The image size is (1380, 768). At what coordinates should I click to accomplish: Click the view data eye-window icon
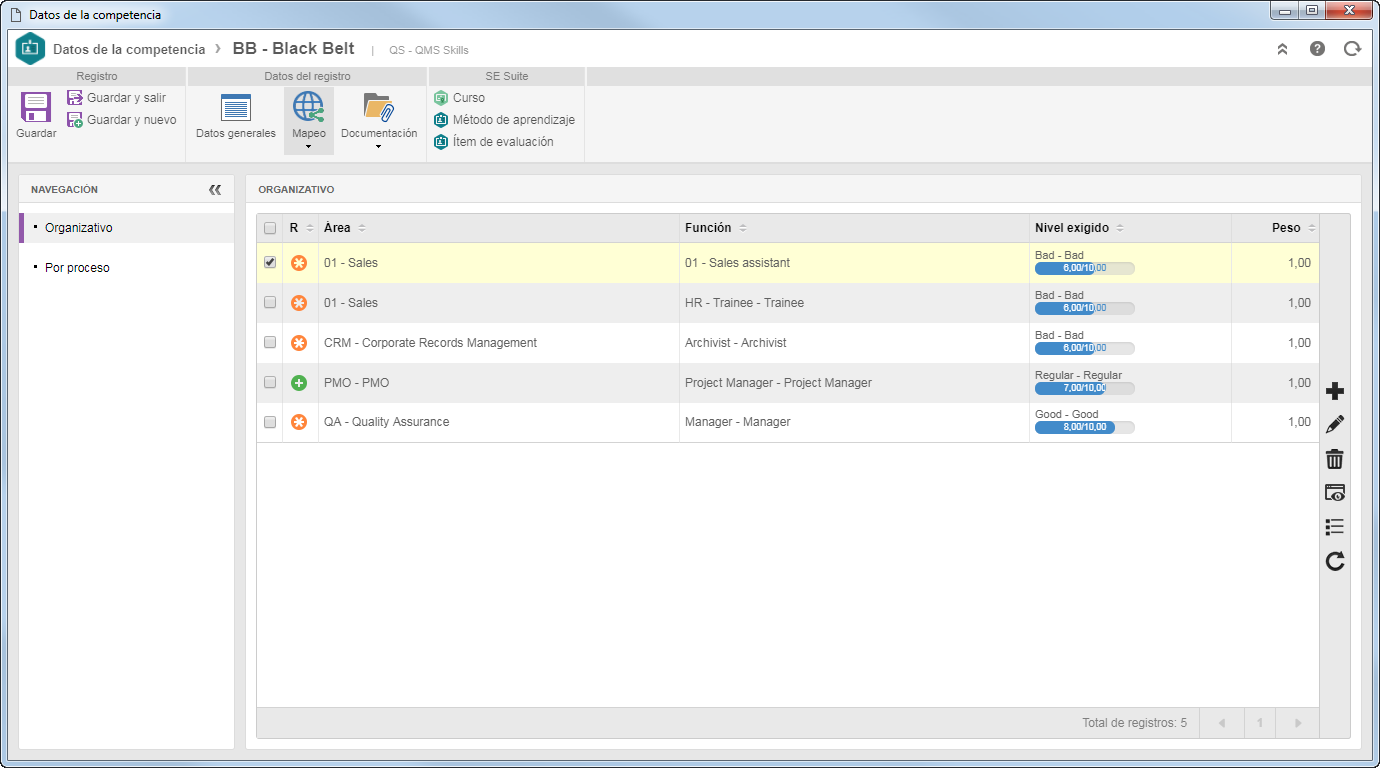[x=1335, y=493]
